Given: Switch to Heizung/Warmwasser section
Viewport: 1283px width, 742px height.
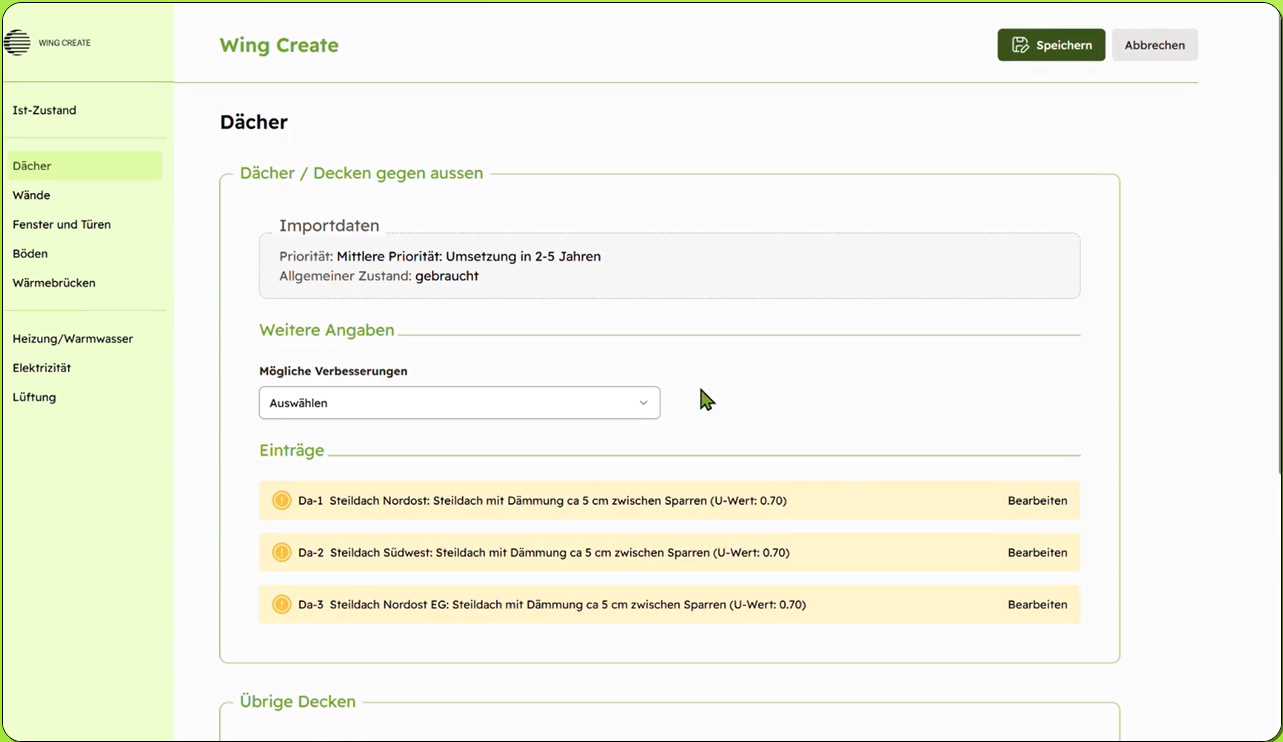Looking at the screenshot, I should point(73,339).
